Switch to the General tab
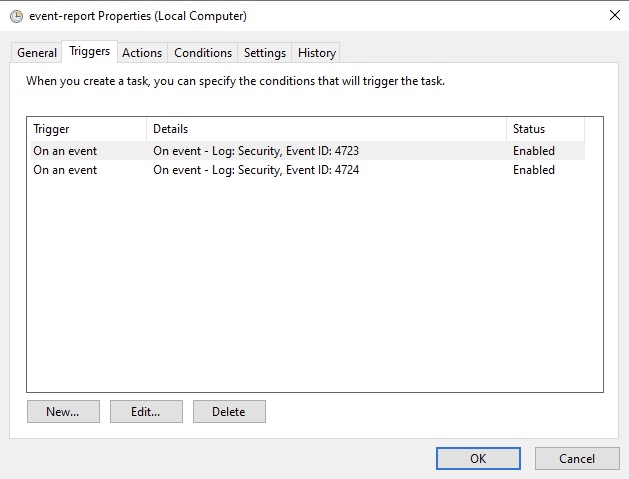This screenshot has height=479, width=629. (x=37, y=53)
